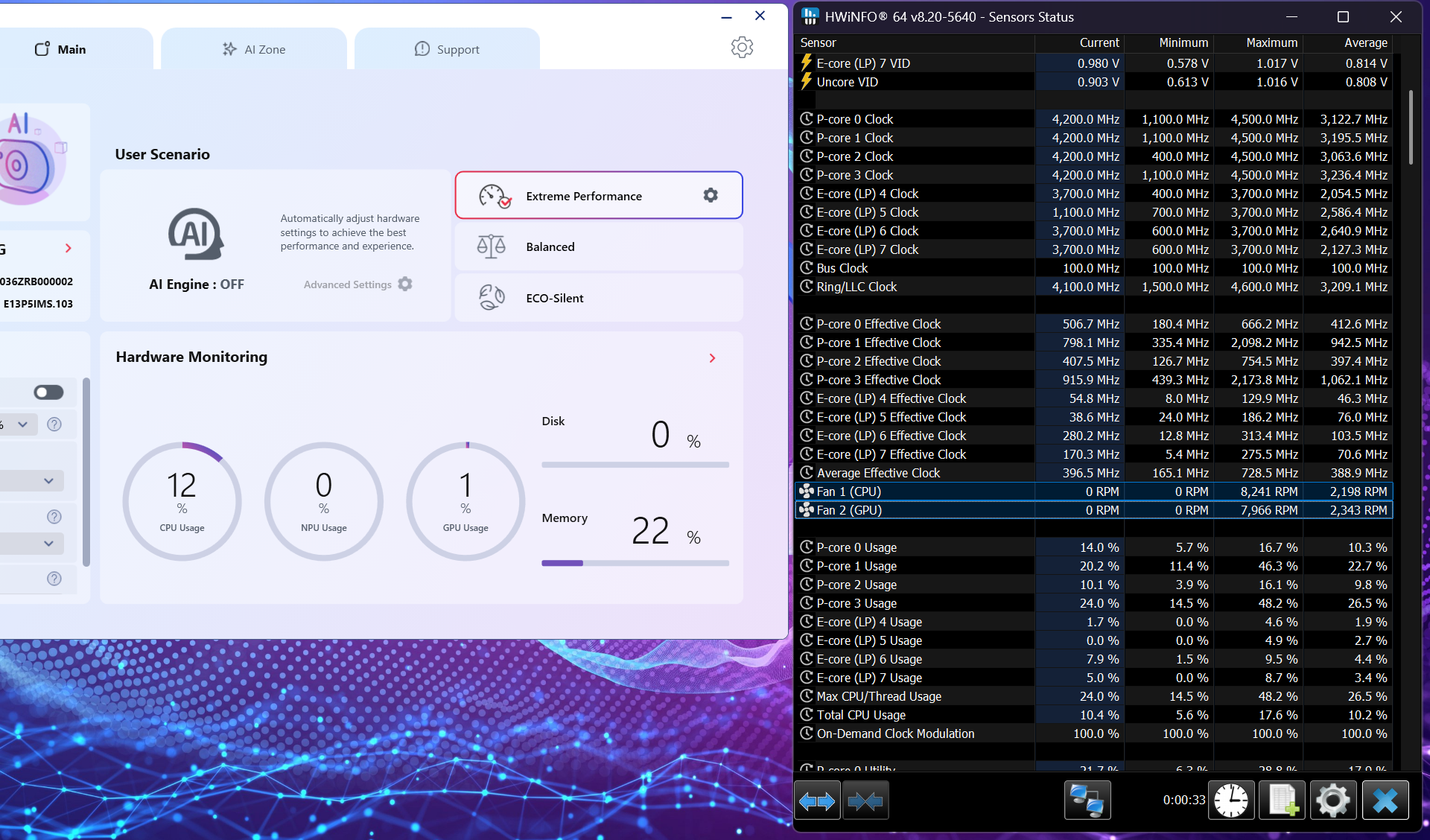Toggle the switch in left panel
Viewport: 1430px width, 840px height.
click(x=49, y=392)
